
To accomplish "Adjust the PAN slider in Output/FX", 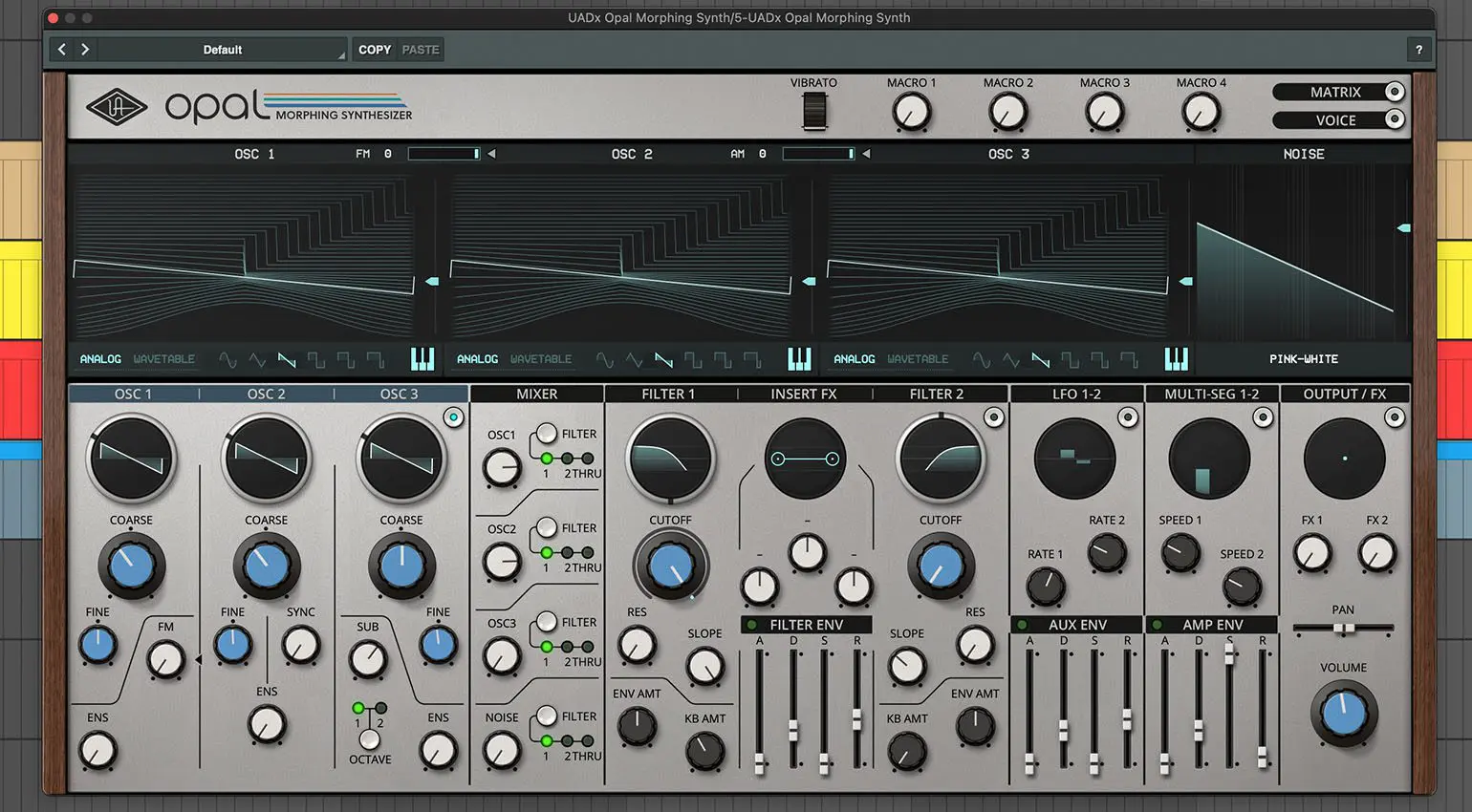I will point(1344,628).
